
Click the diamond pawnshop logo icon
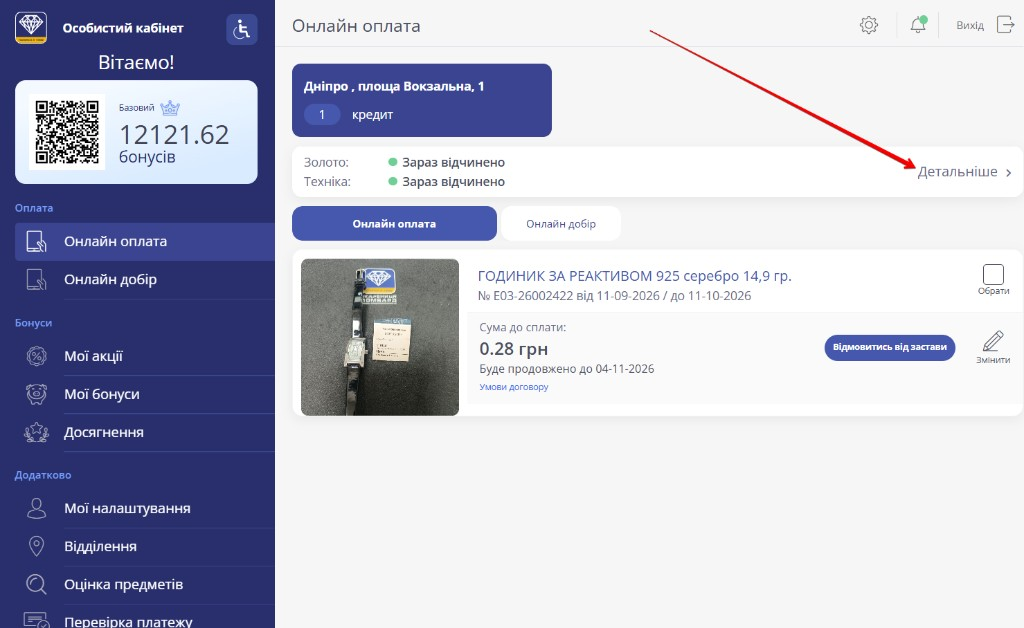31,28
